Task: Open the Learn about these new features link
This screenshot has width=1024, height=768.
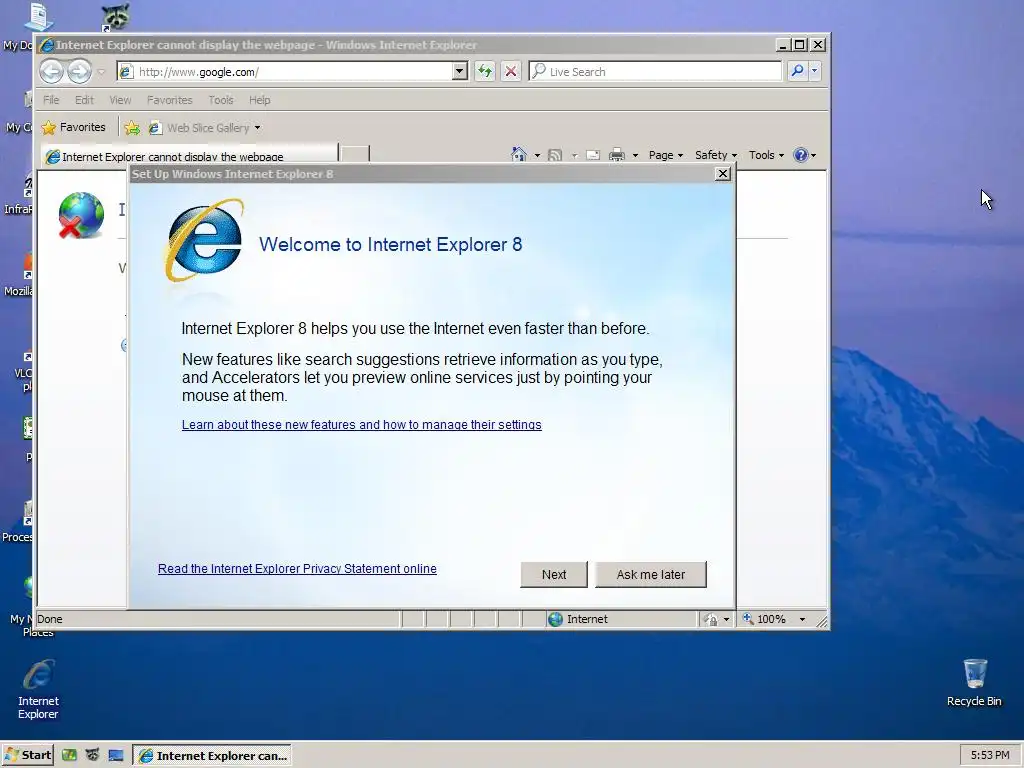Action: tap(362, 424)
